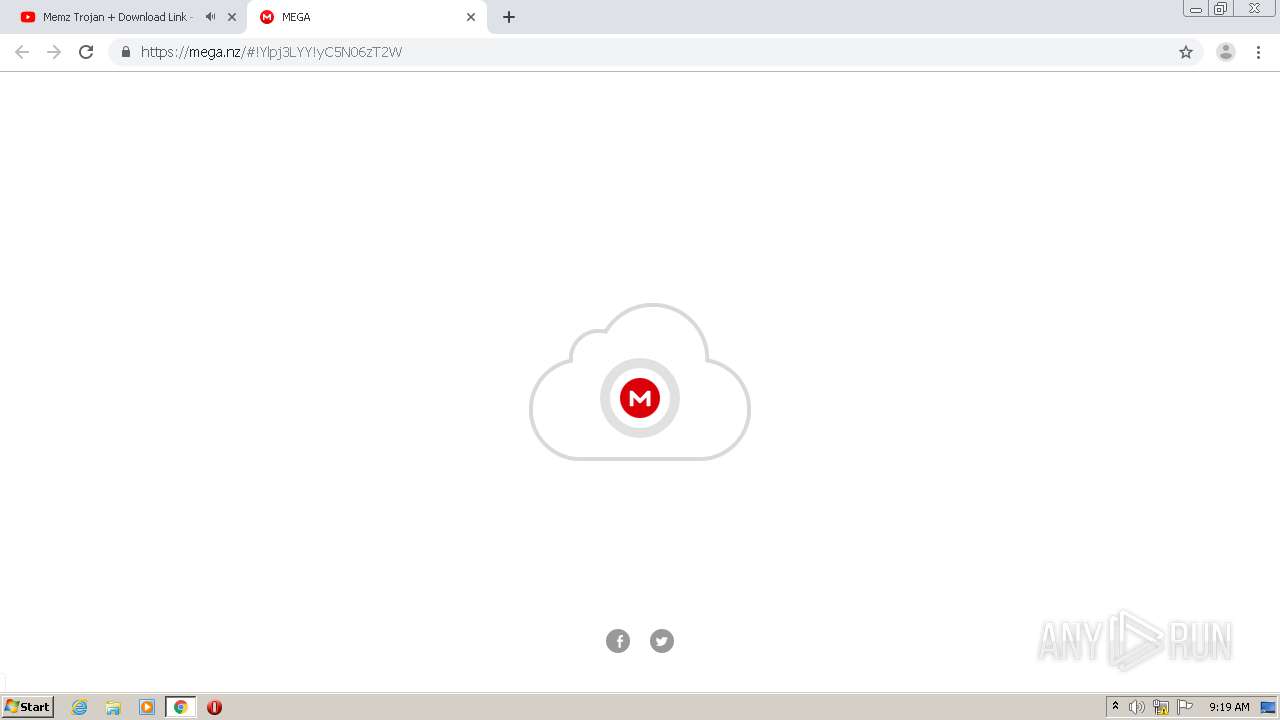Open the Chrome three-dot menu

1258,52
